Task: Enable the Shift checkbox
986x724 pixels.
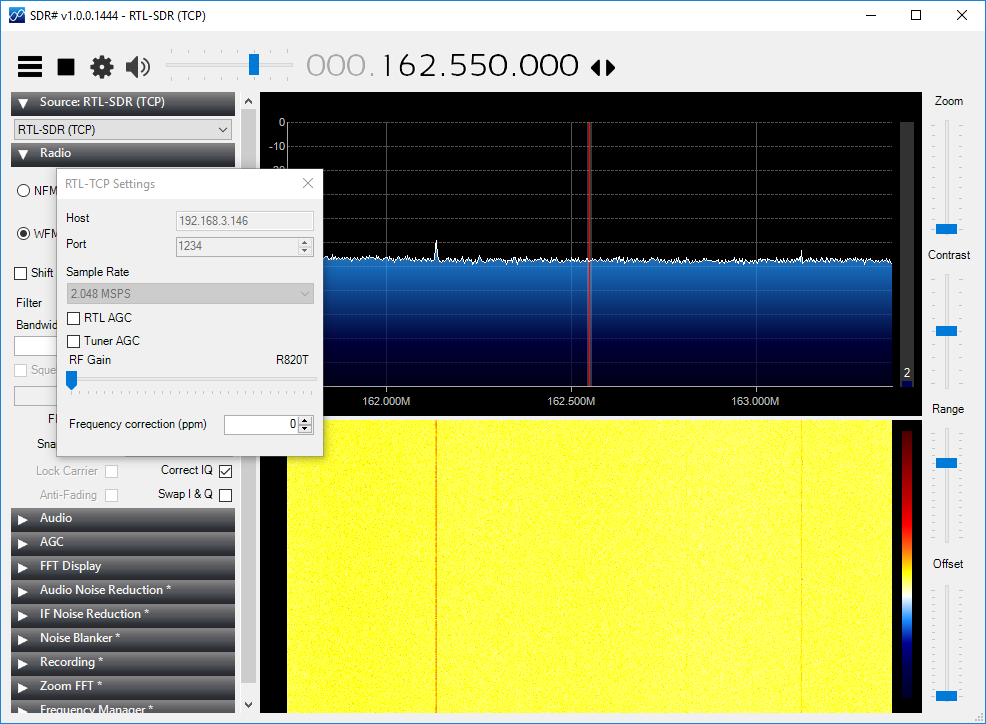Action: (21, 273)
